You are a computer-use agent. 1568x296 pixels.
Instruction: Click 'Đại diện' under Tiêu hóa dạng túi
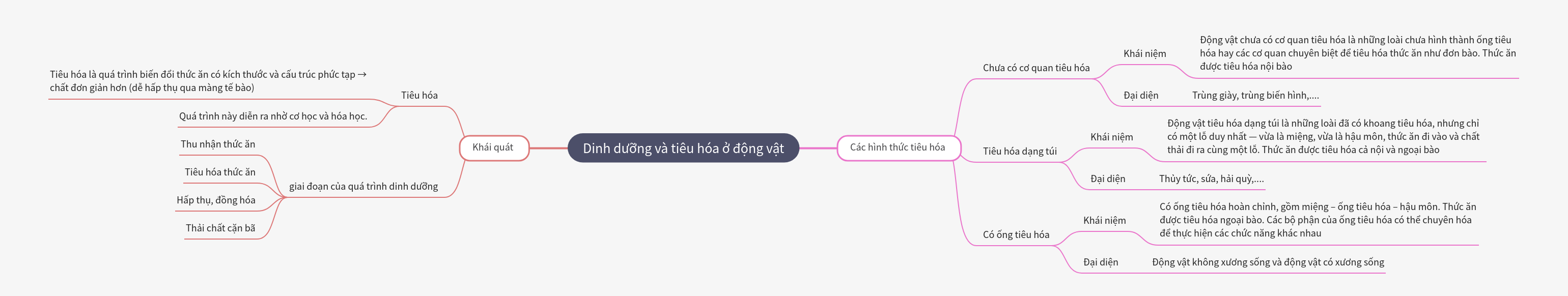(x=1108, y=179)
